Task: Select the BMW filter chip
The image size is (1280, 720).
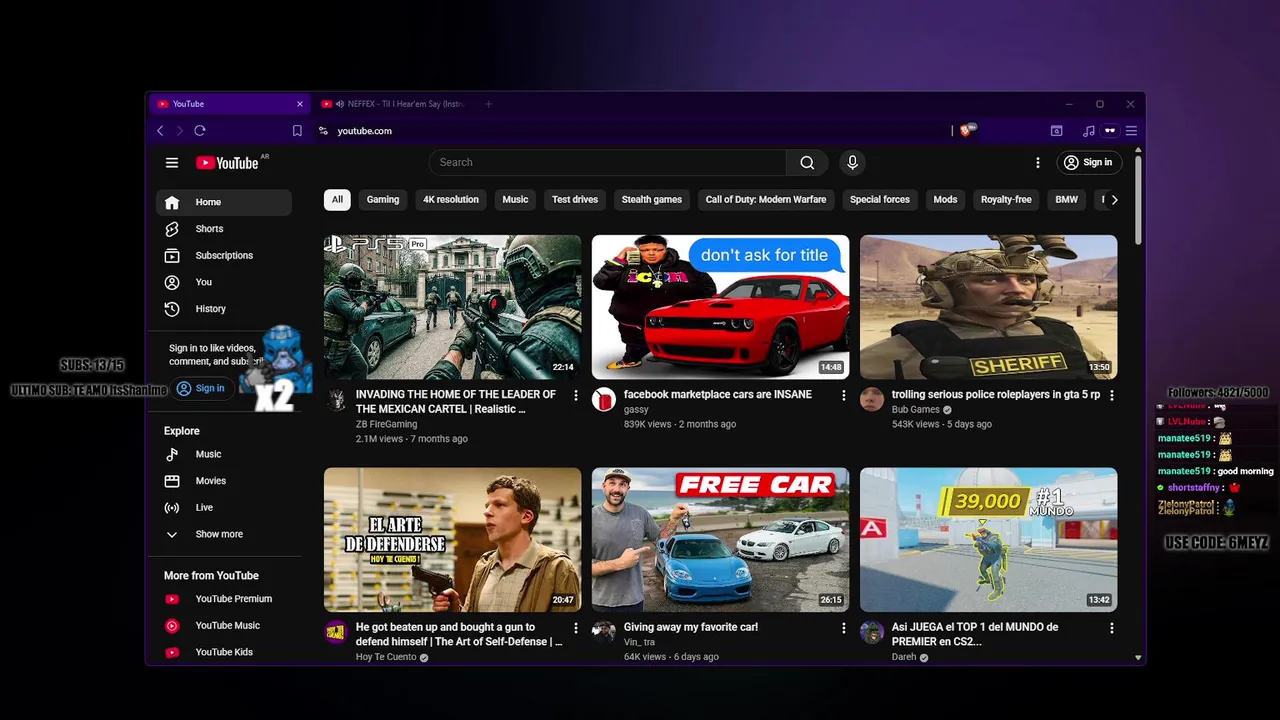Action: 1067,199
